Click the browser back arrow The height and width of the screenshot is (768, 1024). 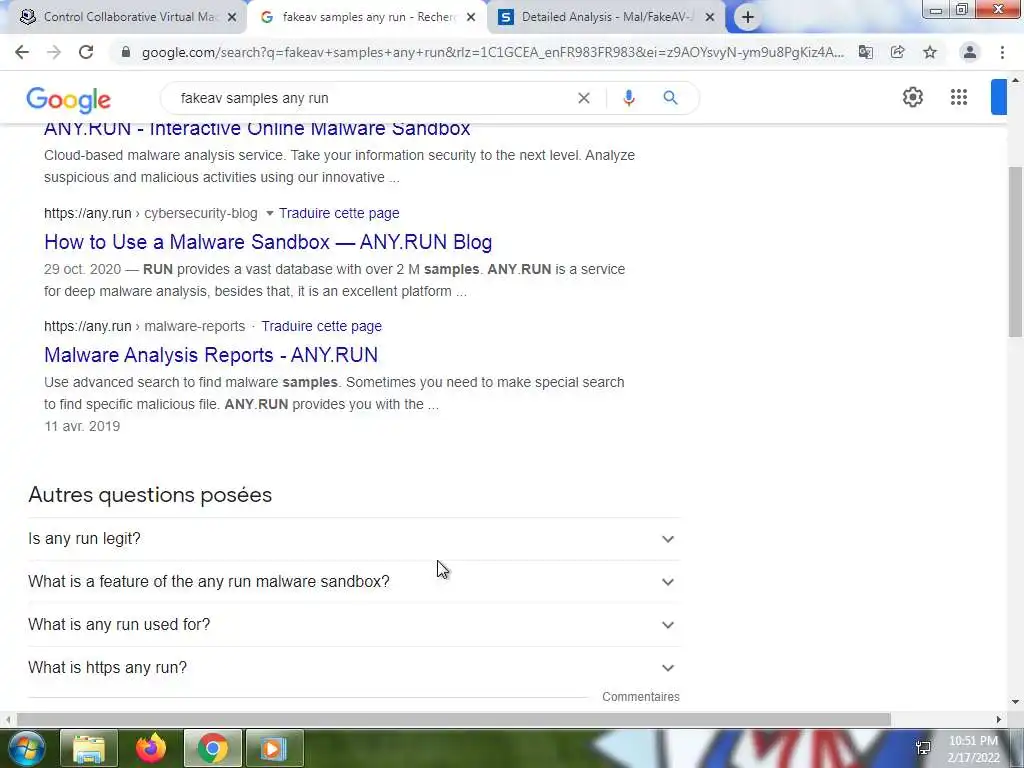click(x=22, y=52)
